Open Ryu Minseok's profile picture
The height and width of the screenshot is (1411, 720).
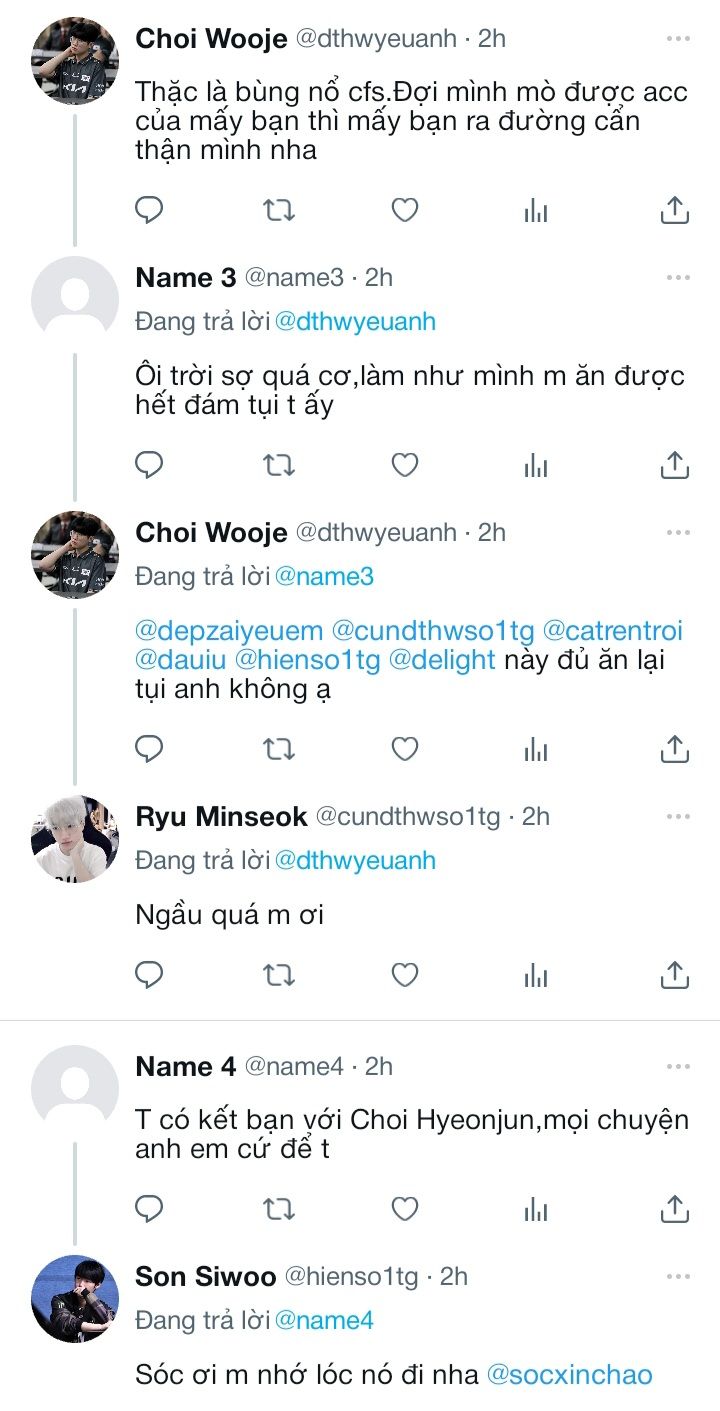coord(75,839)
